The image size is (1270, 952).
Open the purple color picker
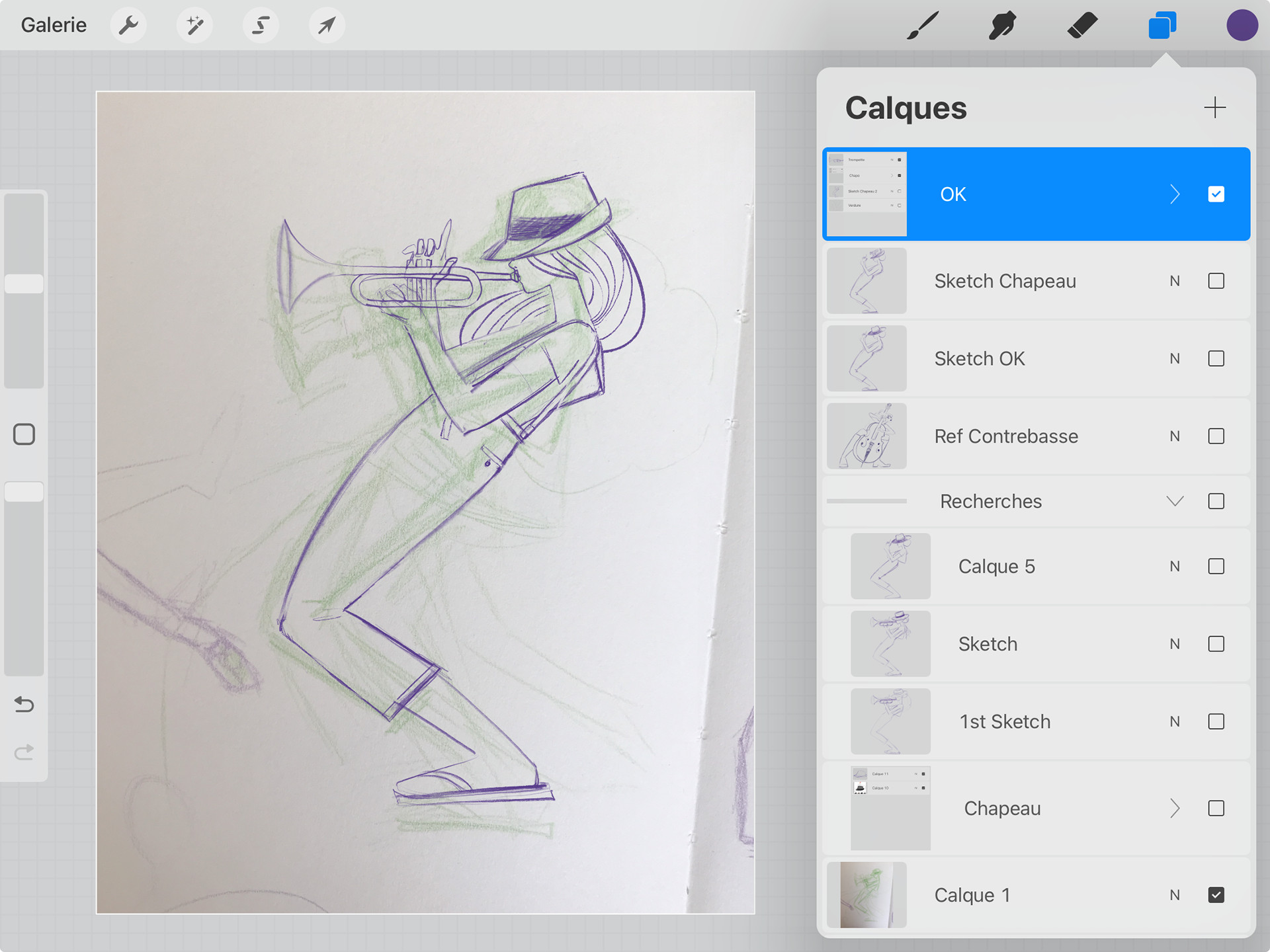pyautogui.click(x=1242, y=25)
